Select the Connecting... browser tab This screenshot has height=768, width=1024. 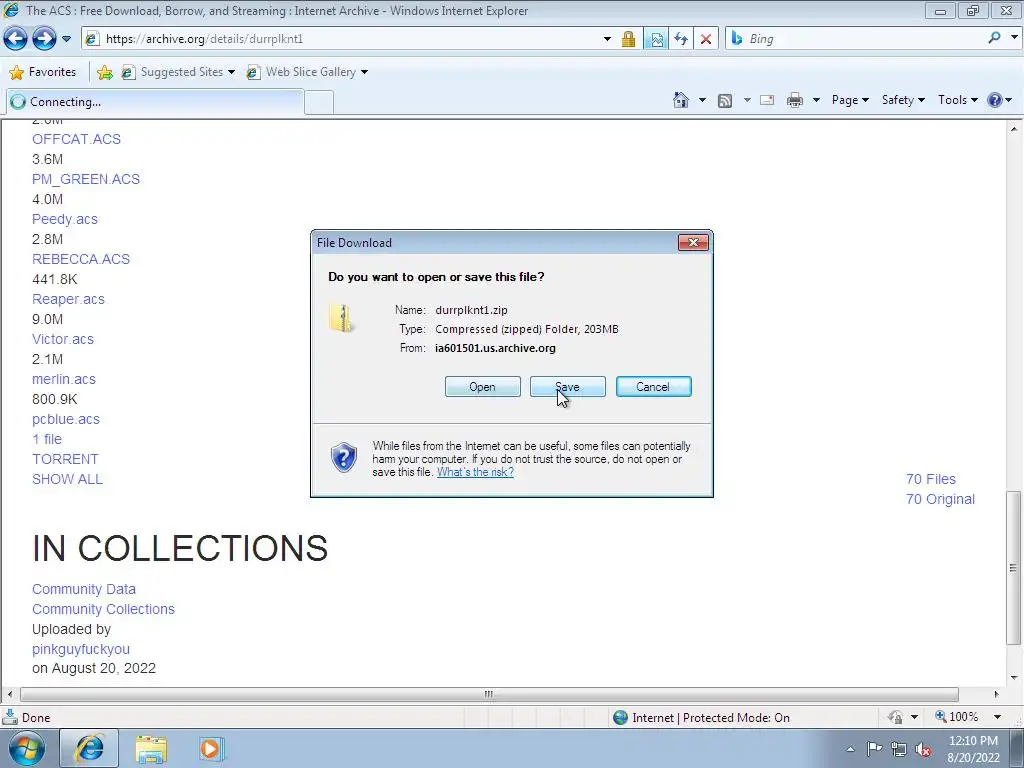click(155, 102)
